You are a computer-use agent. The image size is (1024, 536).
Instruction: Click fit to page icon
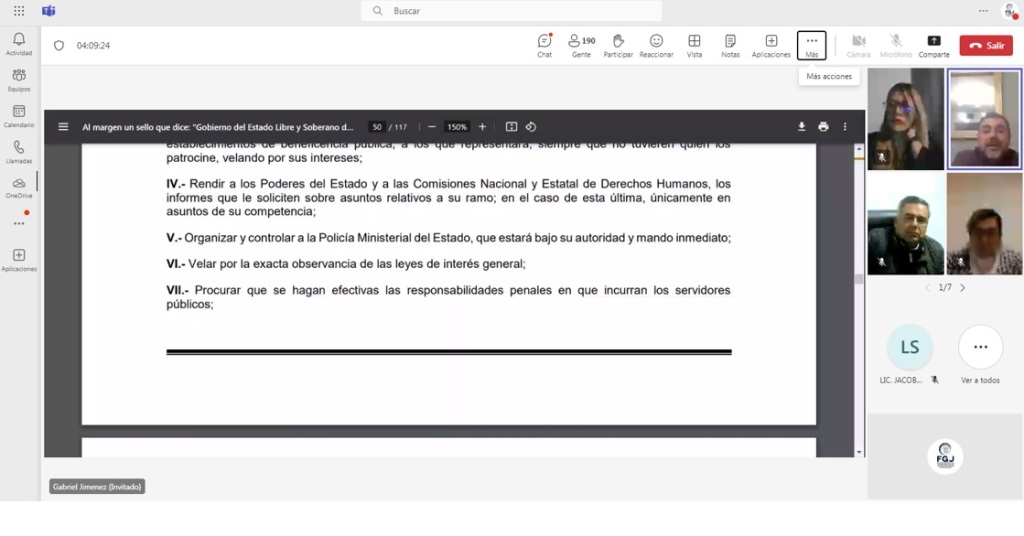[511, 127]
